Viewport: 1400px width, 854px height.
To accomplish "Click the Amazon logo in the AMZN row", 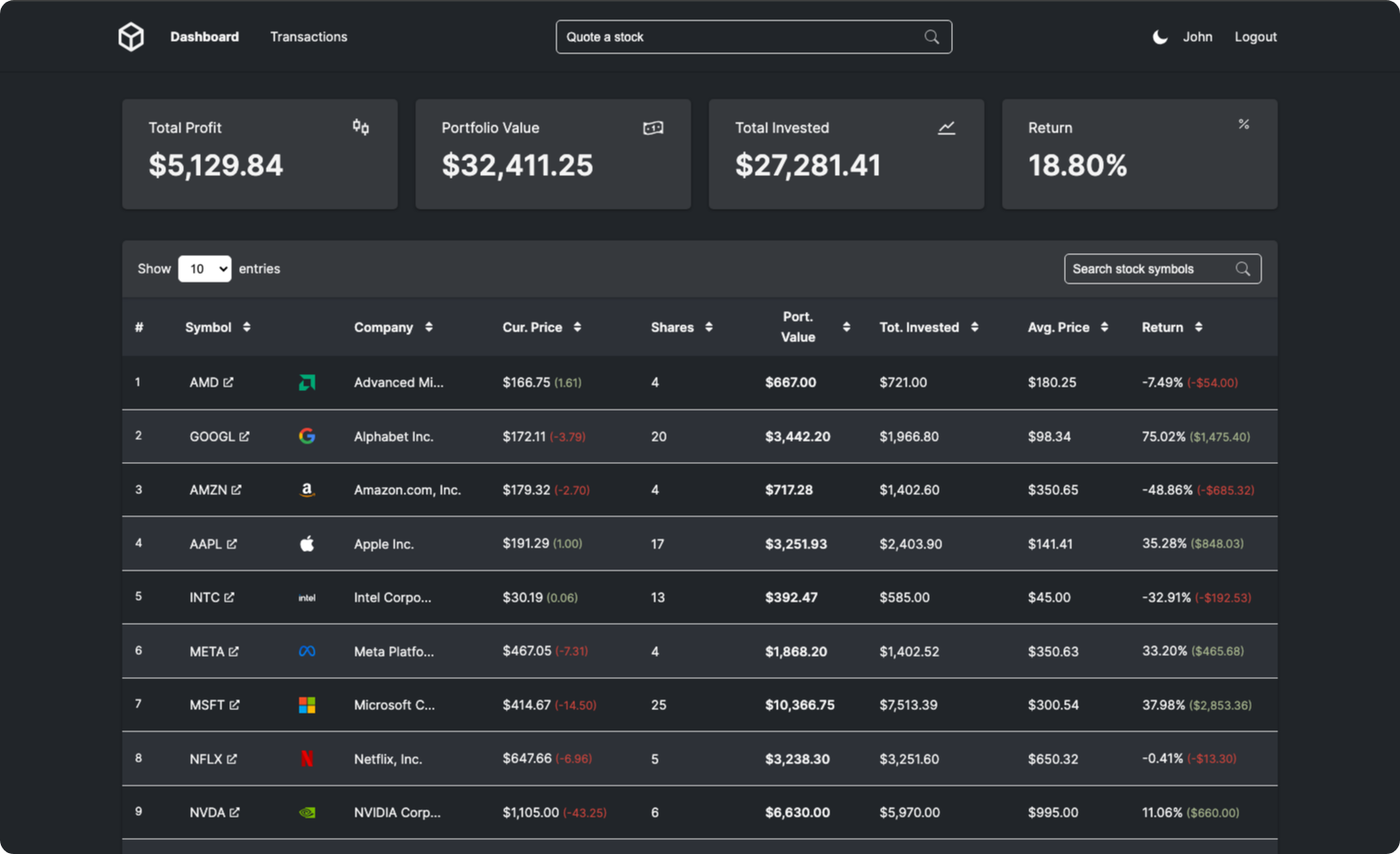I will 307,490.
